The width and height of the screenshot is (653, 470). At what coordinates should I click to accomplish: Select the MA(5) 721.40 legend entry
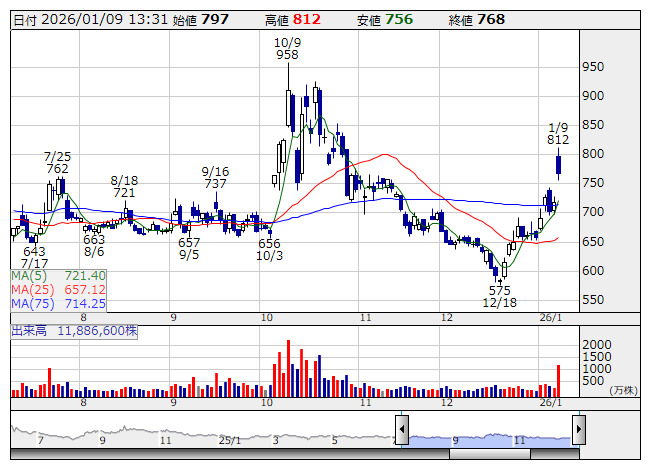pyautogui.click(x=58, y=275)
